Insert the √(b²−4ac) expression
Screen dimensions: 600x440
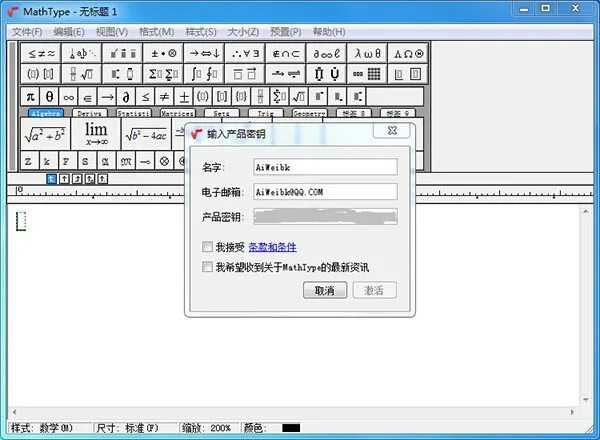pos(146,134)
